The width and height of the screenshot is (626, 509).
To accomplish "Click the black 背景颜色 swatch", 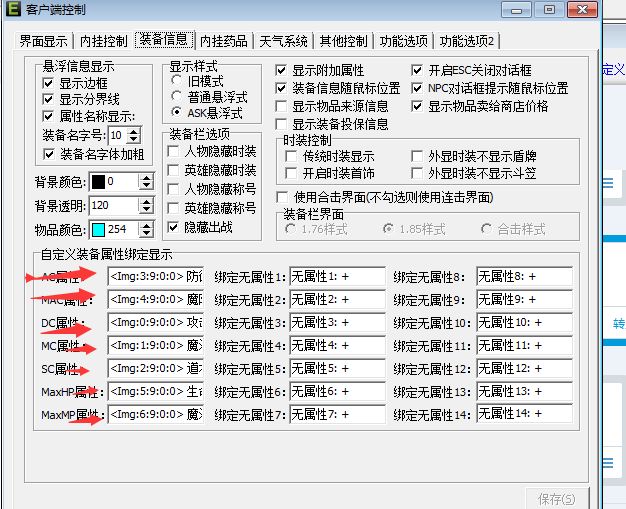I will click(x=98, y=182).
